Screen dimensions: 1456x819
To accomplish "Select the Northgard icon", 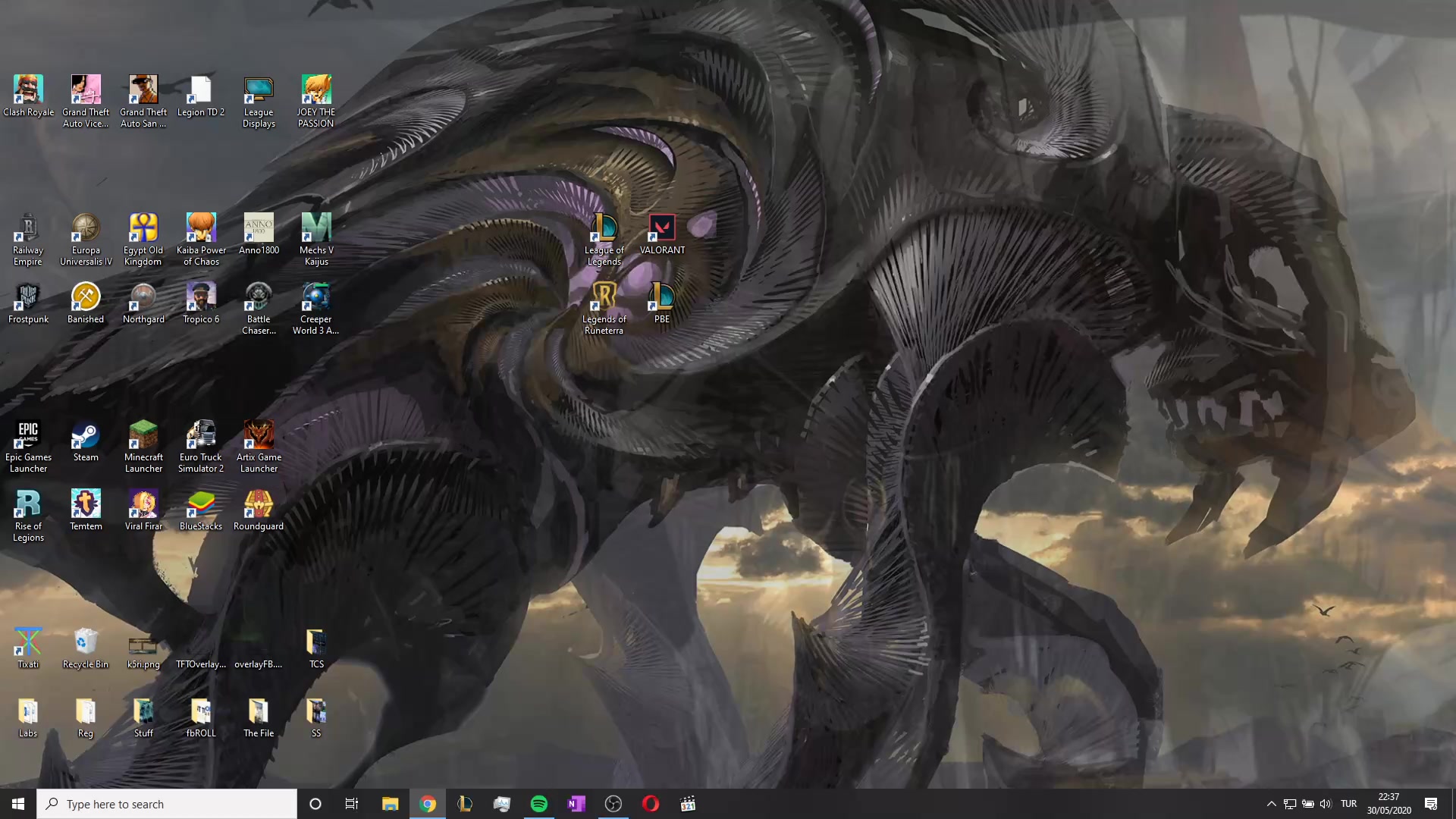I will tap(143, 303).
